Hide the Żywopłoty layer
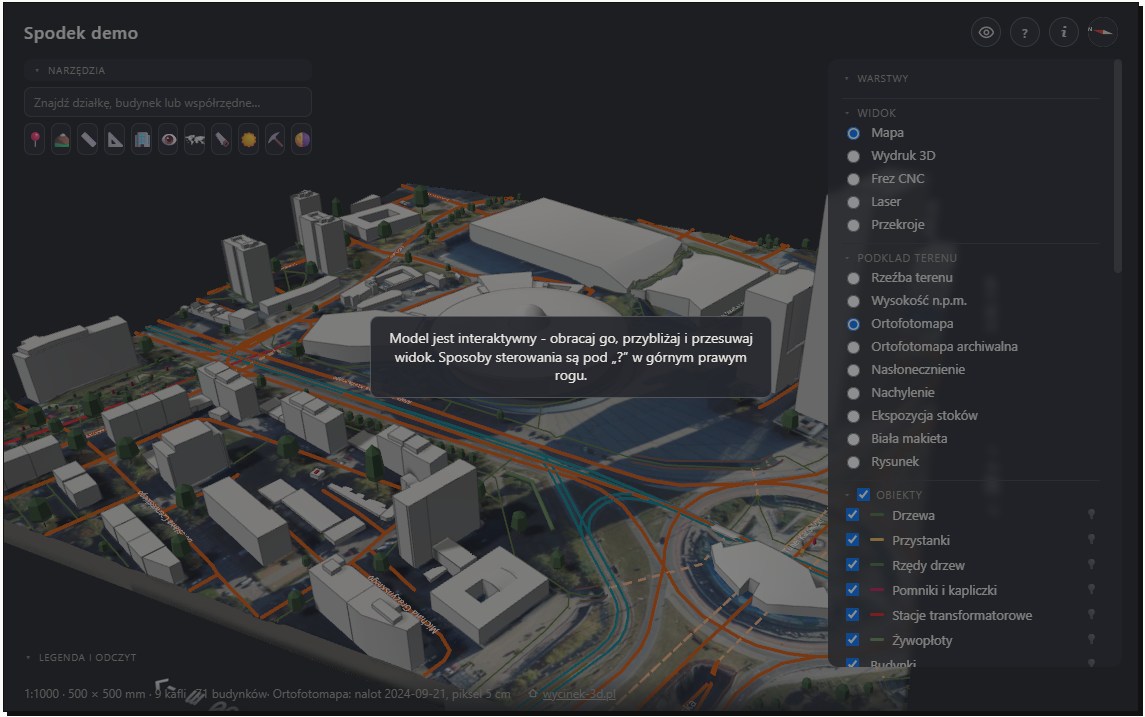This screenshot has height=717, width=1145. coord(852,640)
